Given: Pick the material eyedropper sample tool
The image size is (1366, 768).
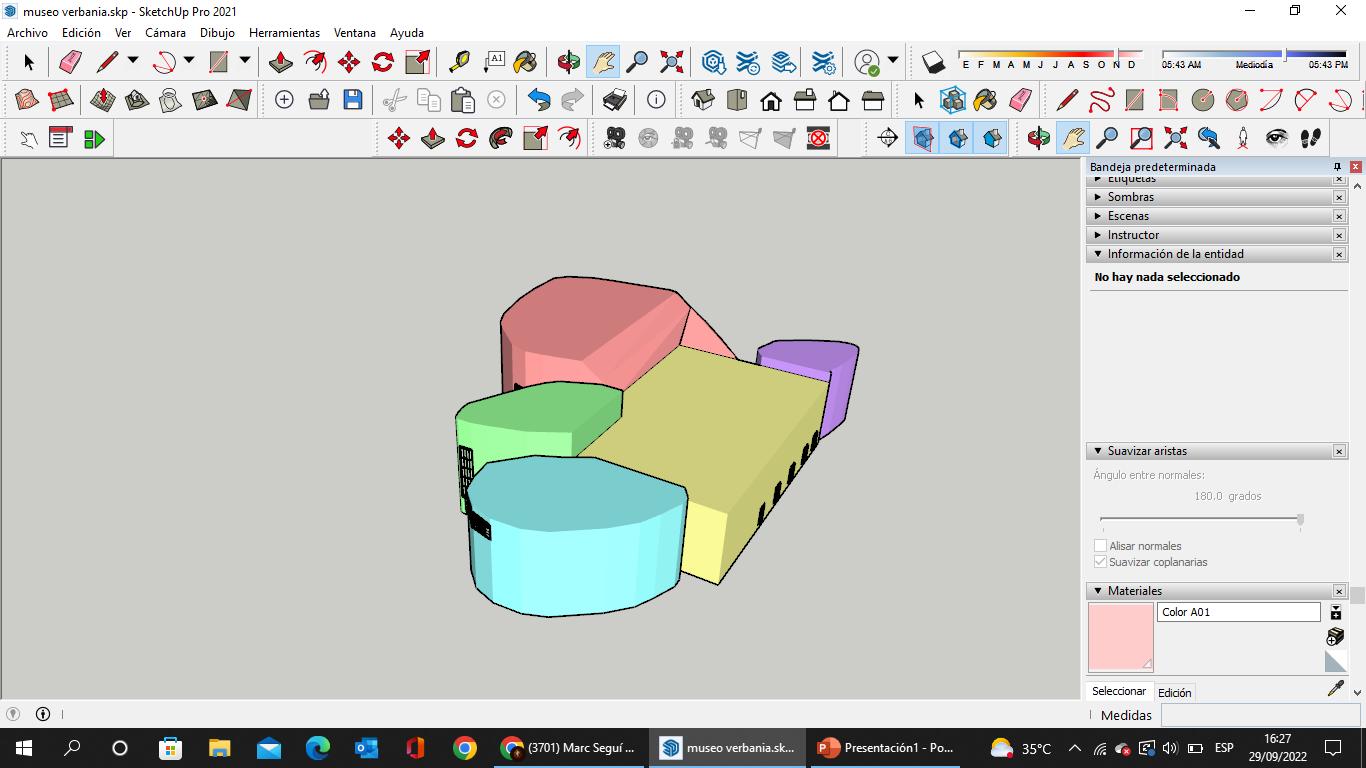Looking at the screenshot, I should click(x=1335, y=689).
